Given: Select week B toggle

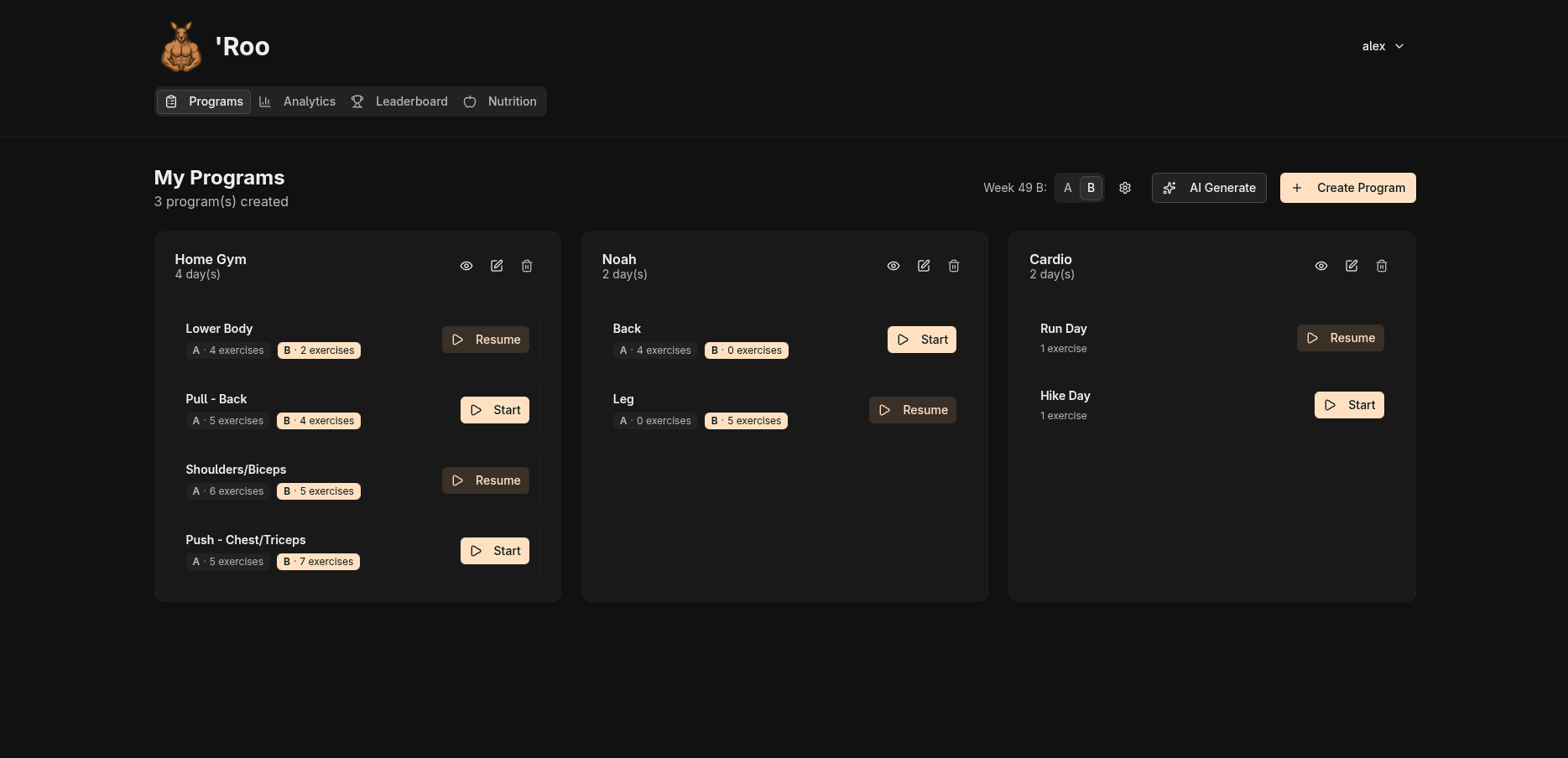Looking at the screenshot, I should [x=1091, y=188].
